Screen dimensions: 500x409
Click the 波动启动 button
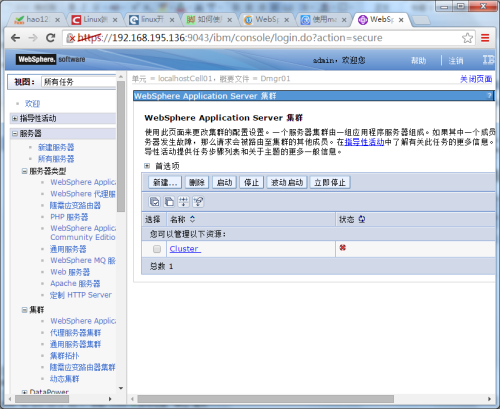(x=287, y=182)
